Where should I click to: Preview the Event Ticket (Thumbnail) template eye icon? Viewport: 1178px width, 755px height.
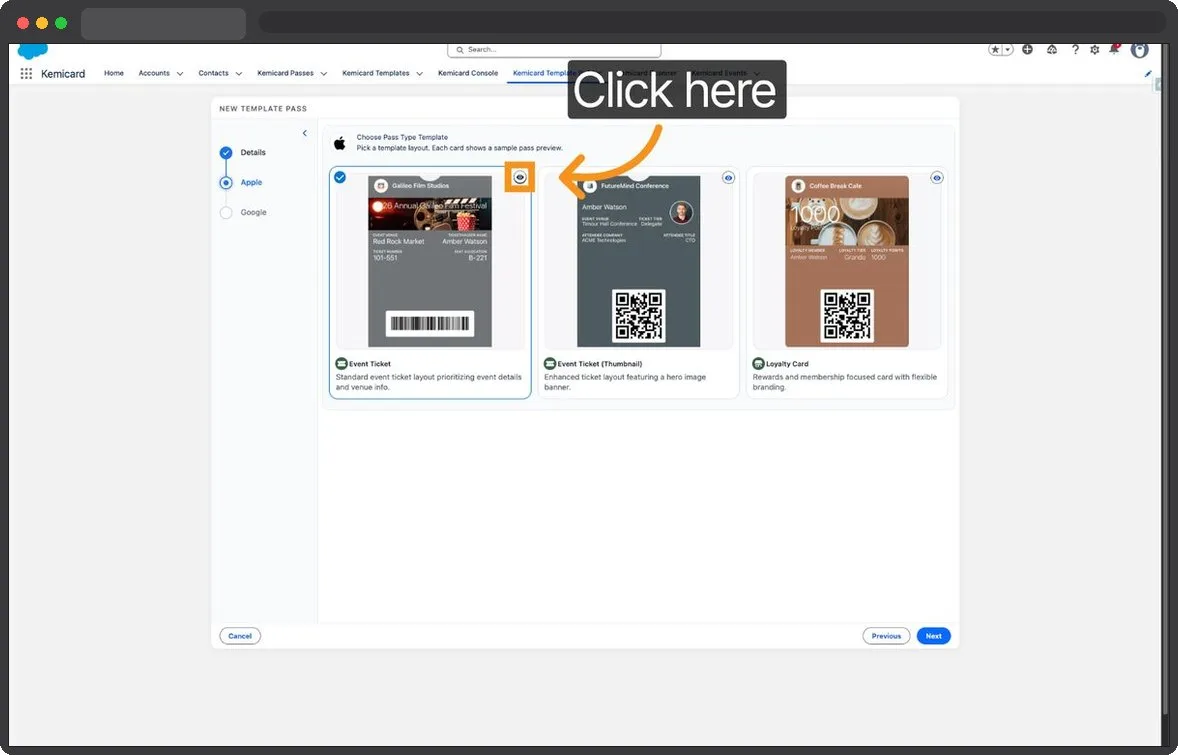728,178
